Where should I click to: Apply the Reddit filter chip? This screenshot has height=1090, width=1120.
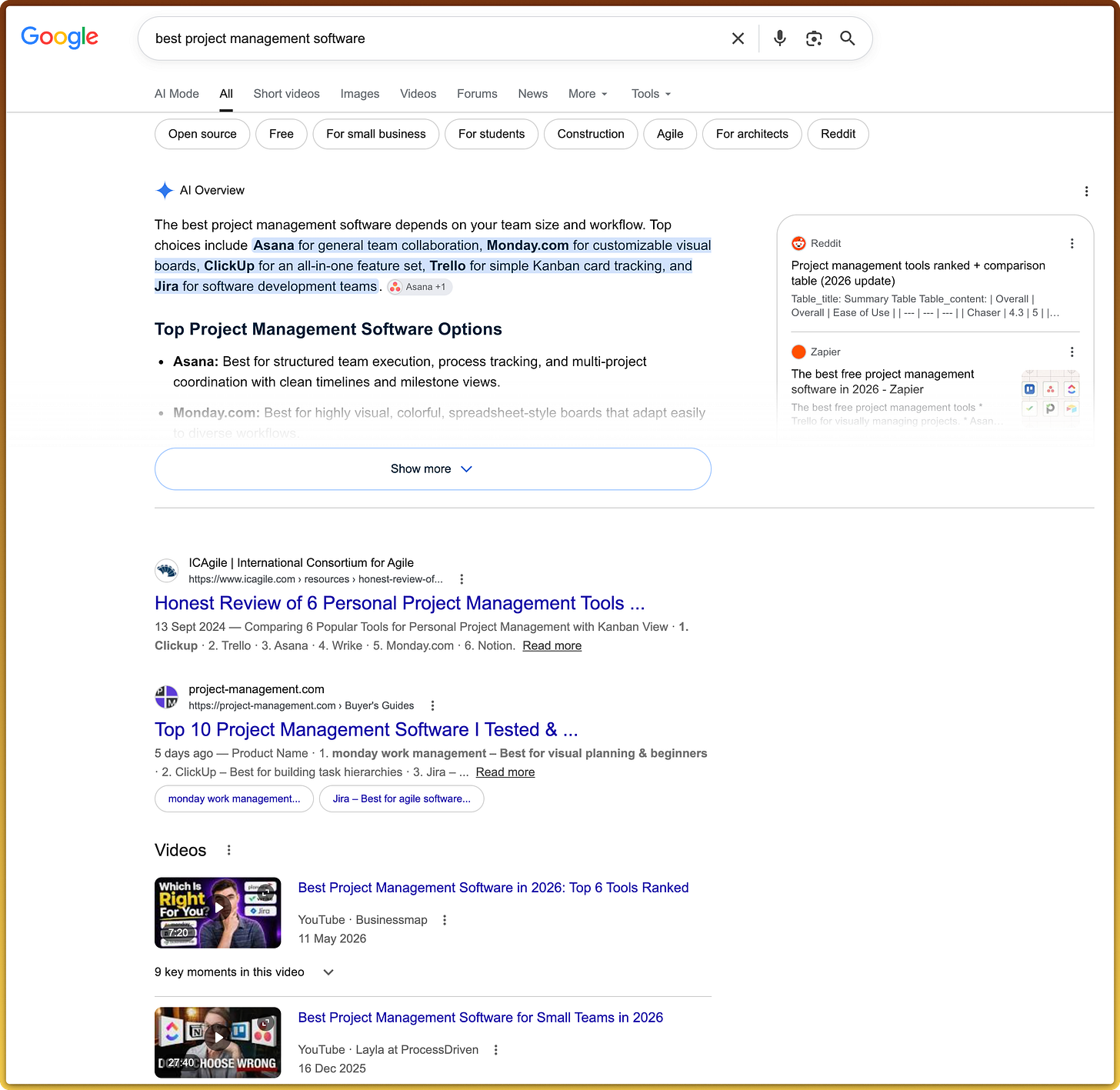838,134
